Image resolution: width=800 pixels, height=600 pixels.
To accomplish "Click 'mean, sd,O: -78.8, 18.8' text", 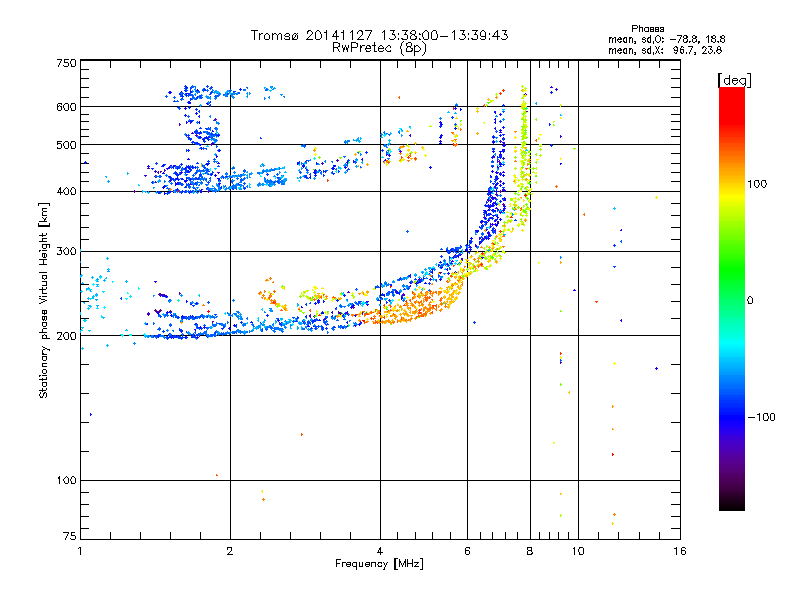I will 666,39.
